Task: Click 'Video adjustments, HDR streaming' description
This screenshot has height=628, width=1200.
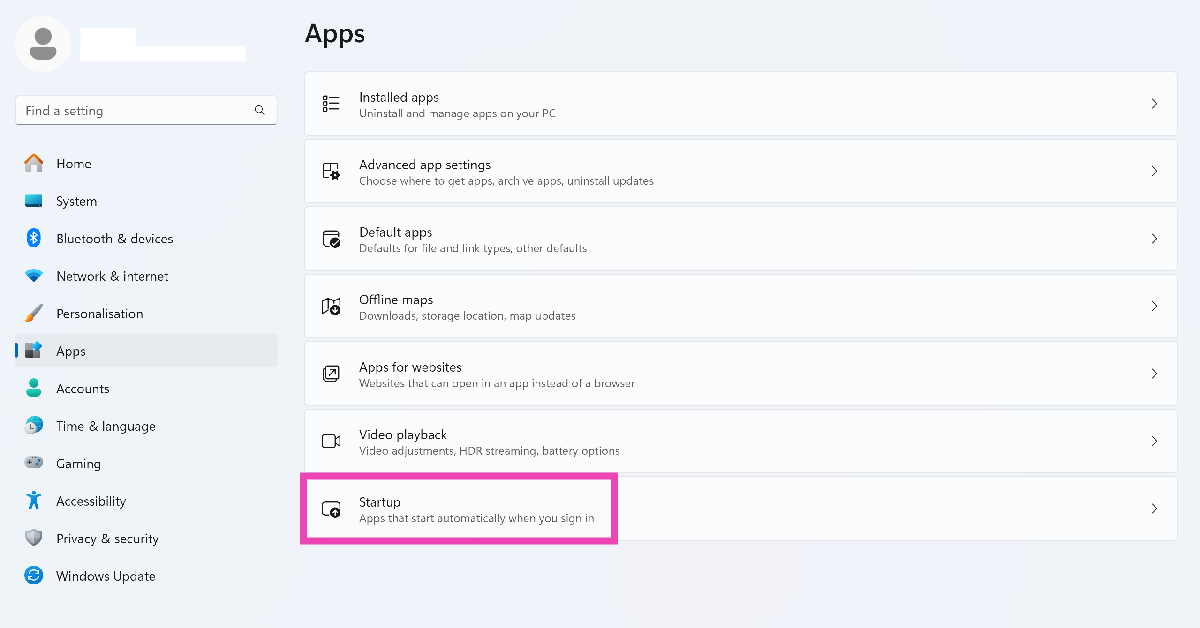Action: [489, 451]
